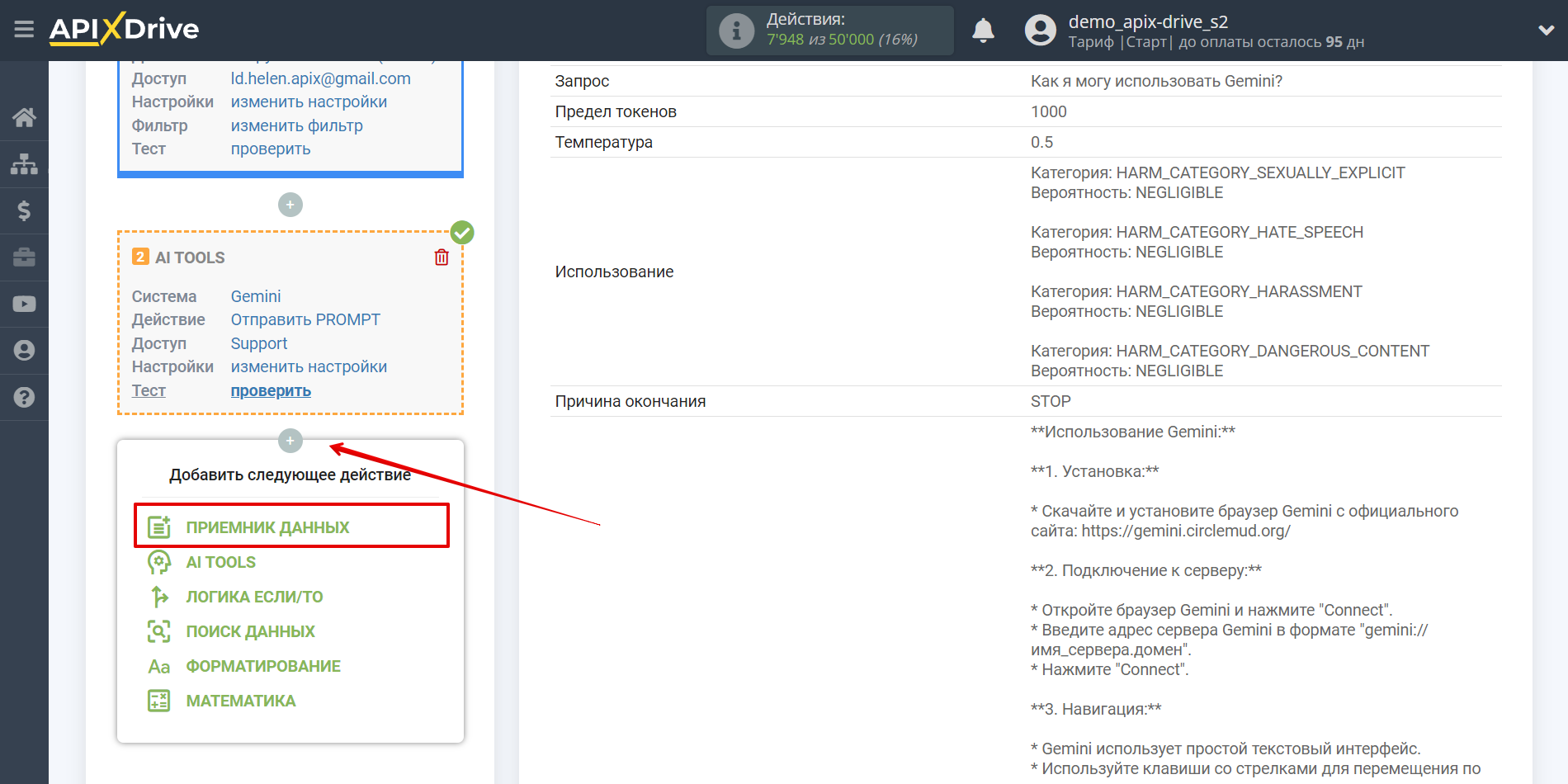Click the МАТЕМАТИКА calculator icon

click(159, 701)
